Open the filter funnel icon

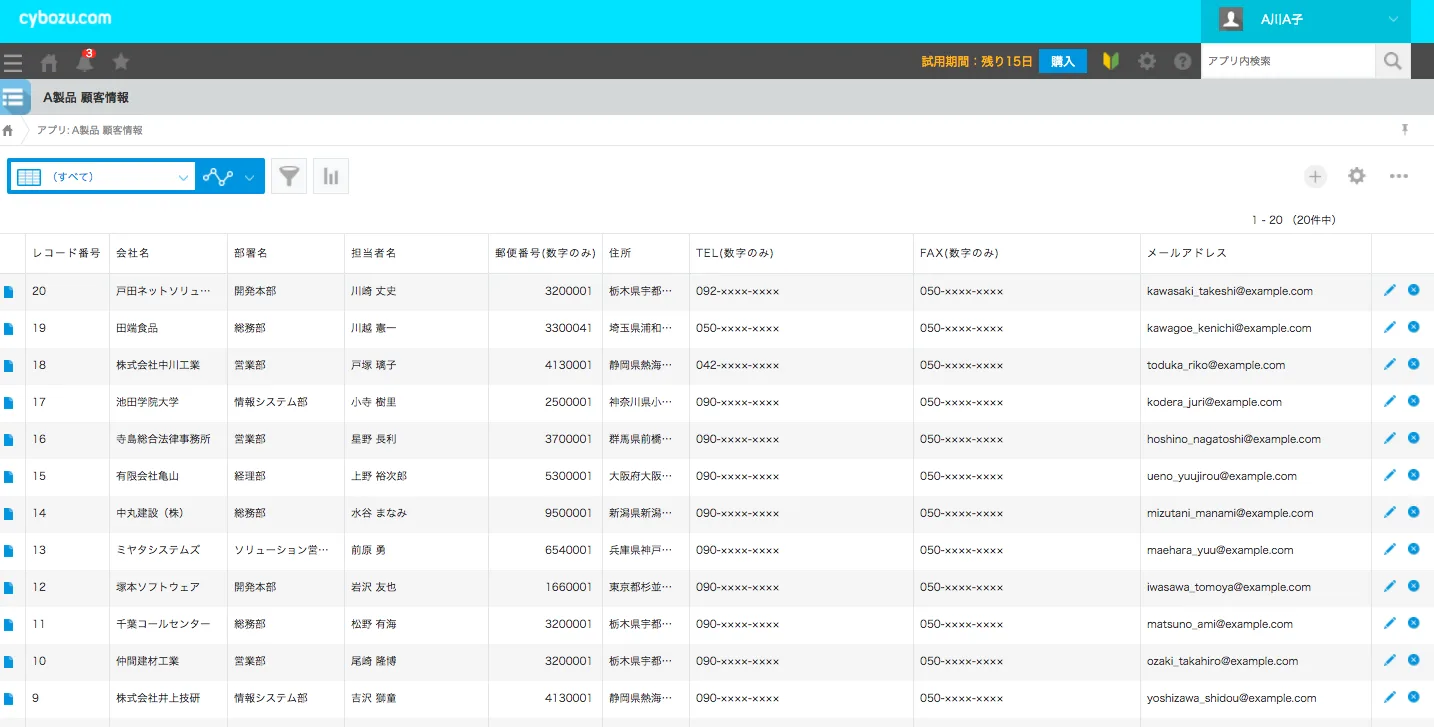(x=289, y=177)
